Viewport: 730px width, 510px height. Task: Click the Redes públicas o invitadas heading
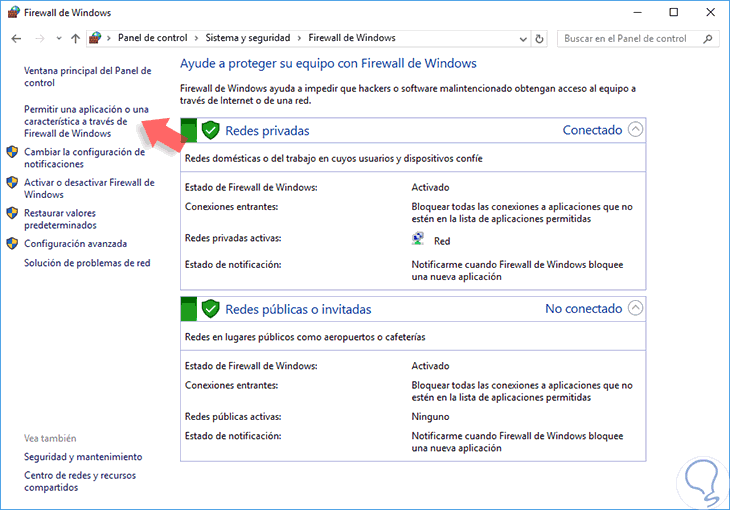[x=298, y=309]
